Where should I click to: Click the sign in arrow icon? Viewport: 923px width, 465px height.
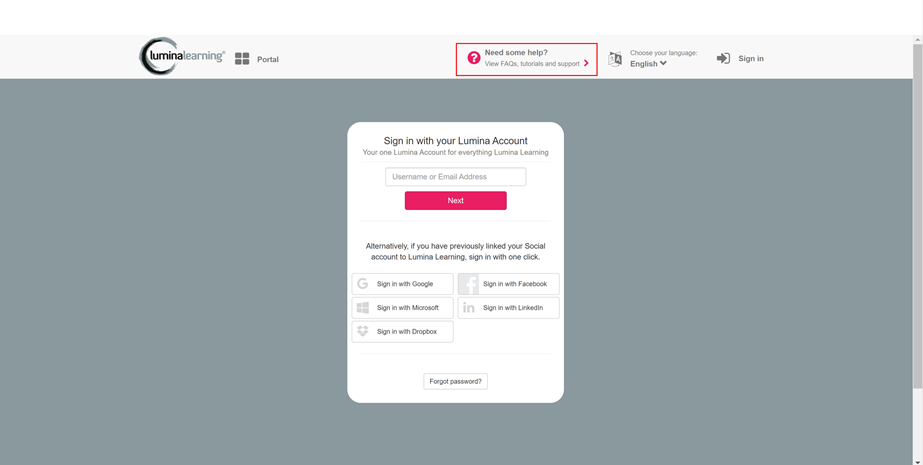pyautogui.click(x=723, y=58)
